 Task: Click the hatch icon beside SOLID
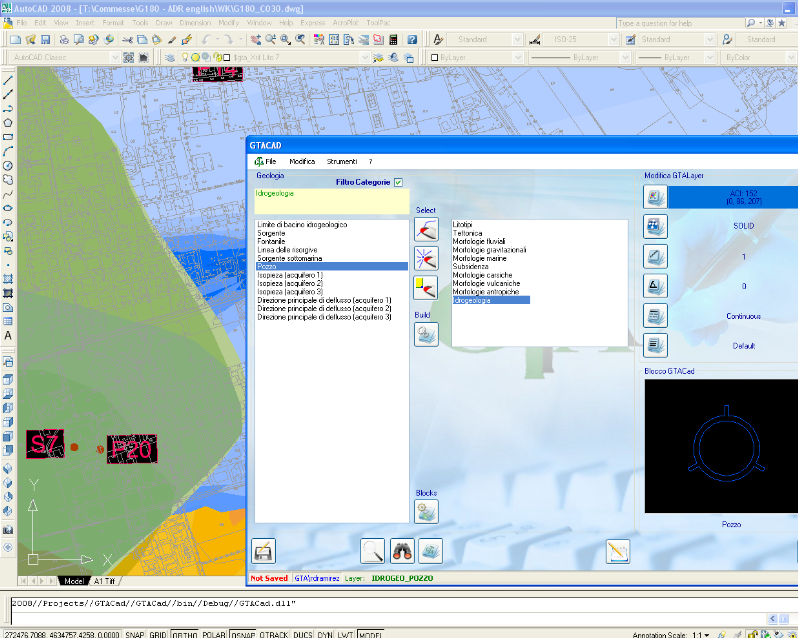tap(655, 226)
